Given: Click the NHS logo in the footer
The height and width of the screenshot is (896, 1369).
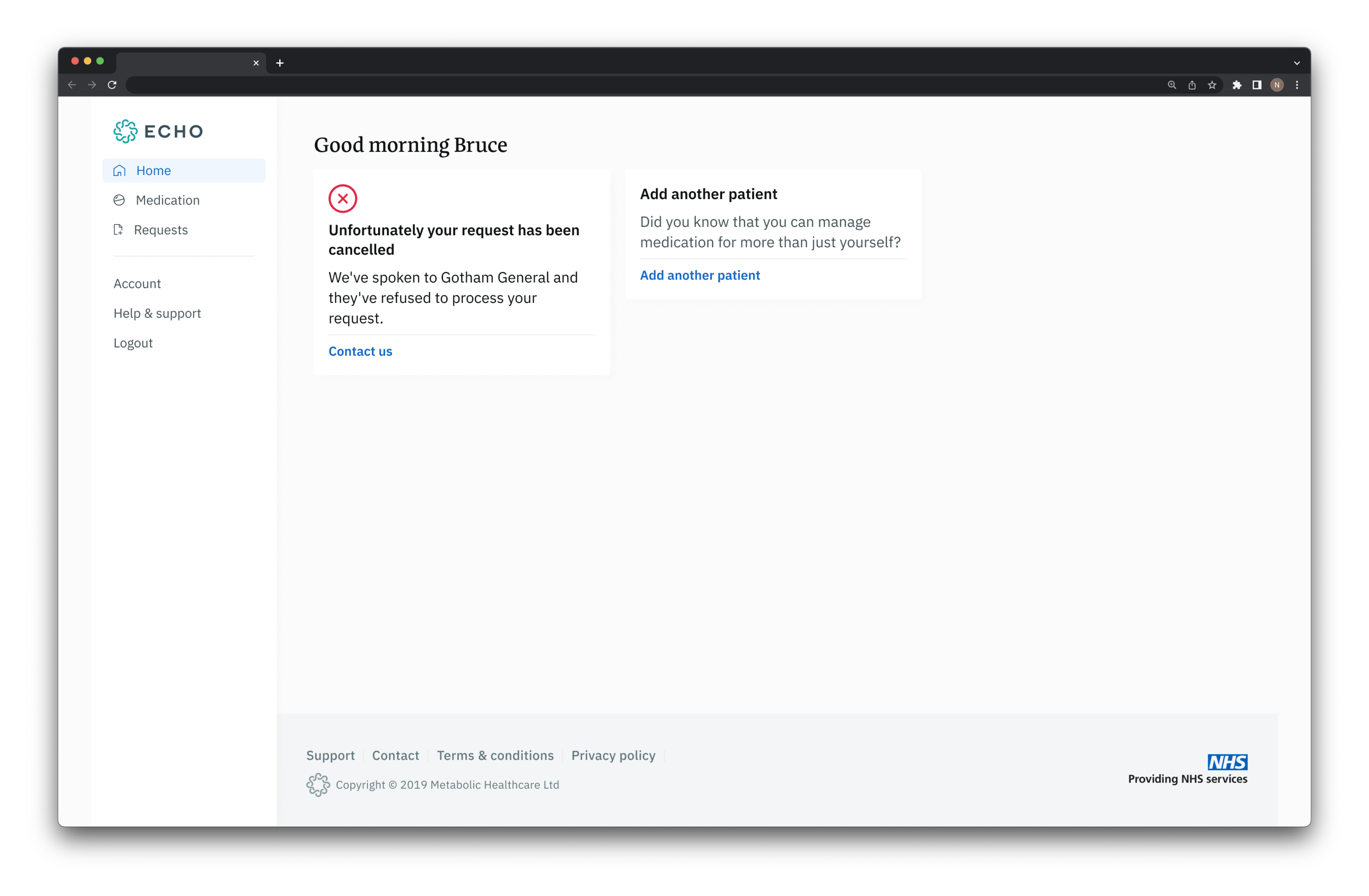Looking at the screenshot, I should 1227,762.
